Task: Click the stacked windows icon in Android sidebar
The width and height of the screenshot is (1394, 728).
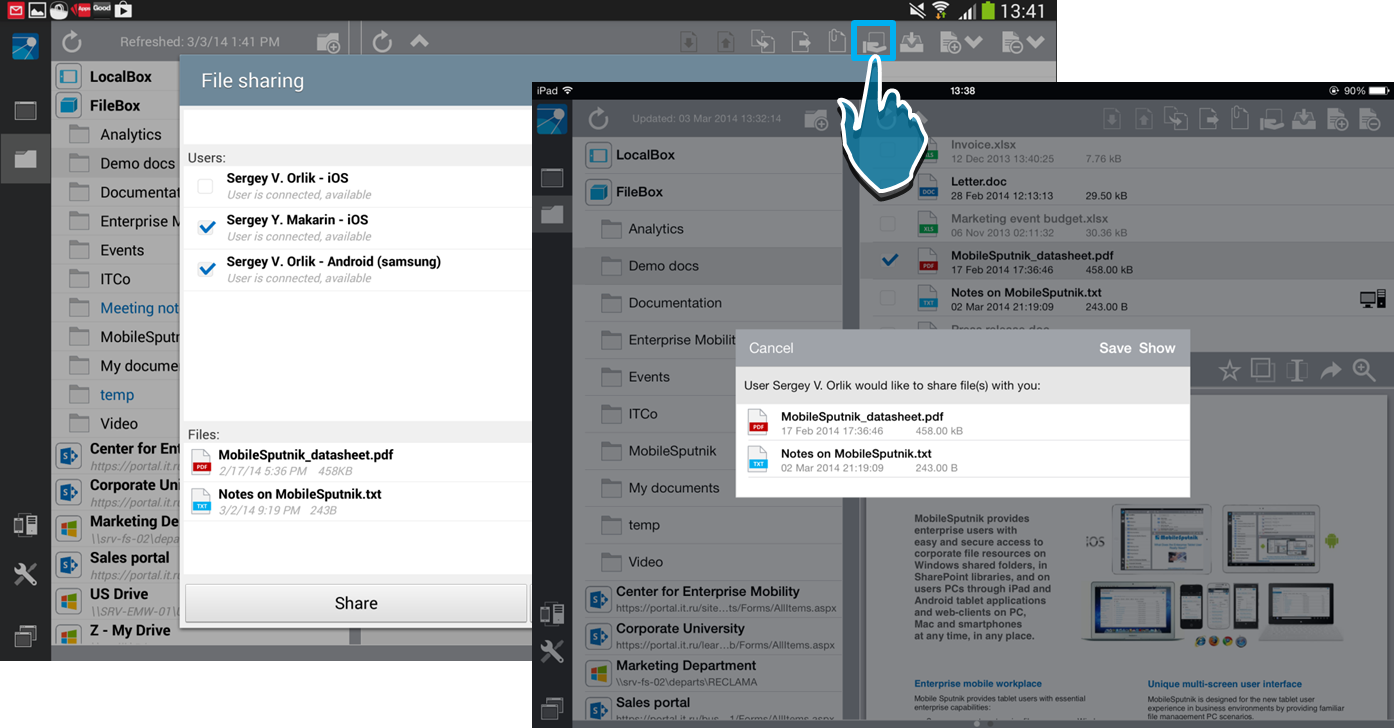Action: pos(25,635)
